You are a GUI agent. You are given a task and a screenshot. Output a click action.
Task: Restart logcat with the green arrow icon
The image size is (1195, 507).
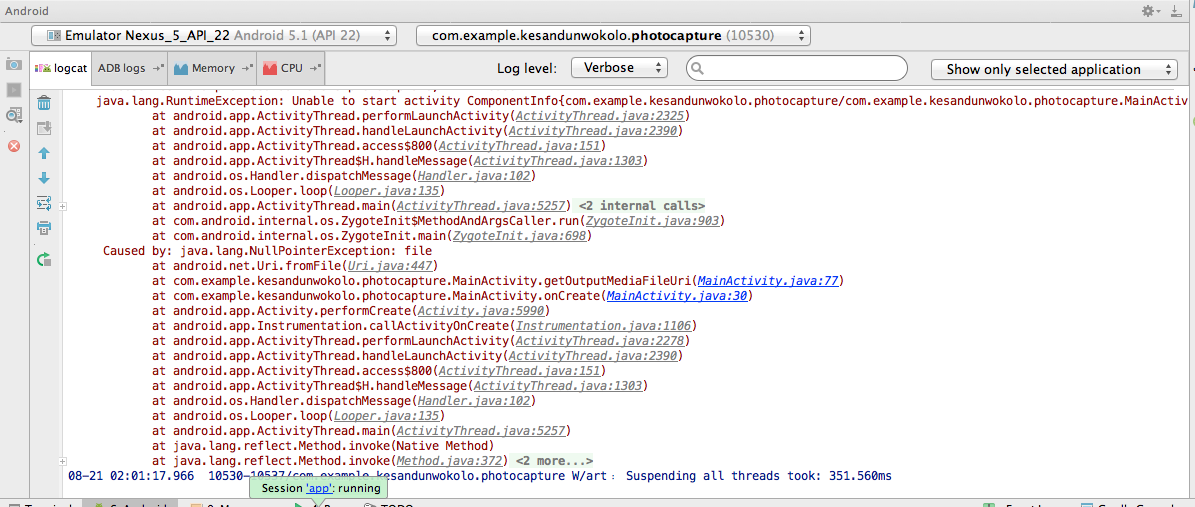(44, 259)
